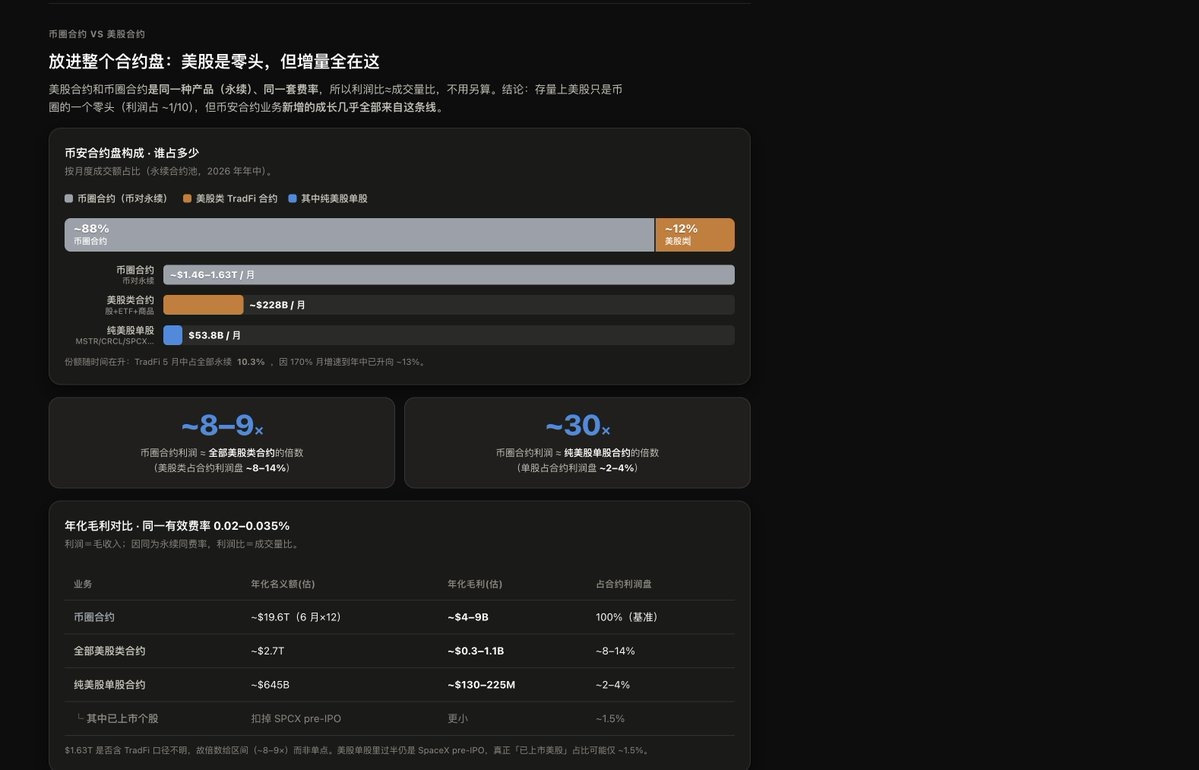Click cell 100%（基准）
1199x770 pixels.
tap(627, 617)
